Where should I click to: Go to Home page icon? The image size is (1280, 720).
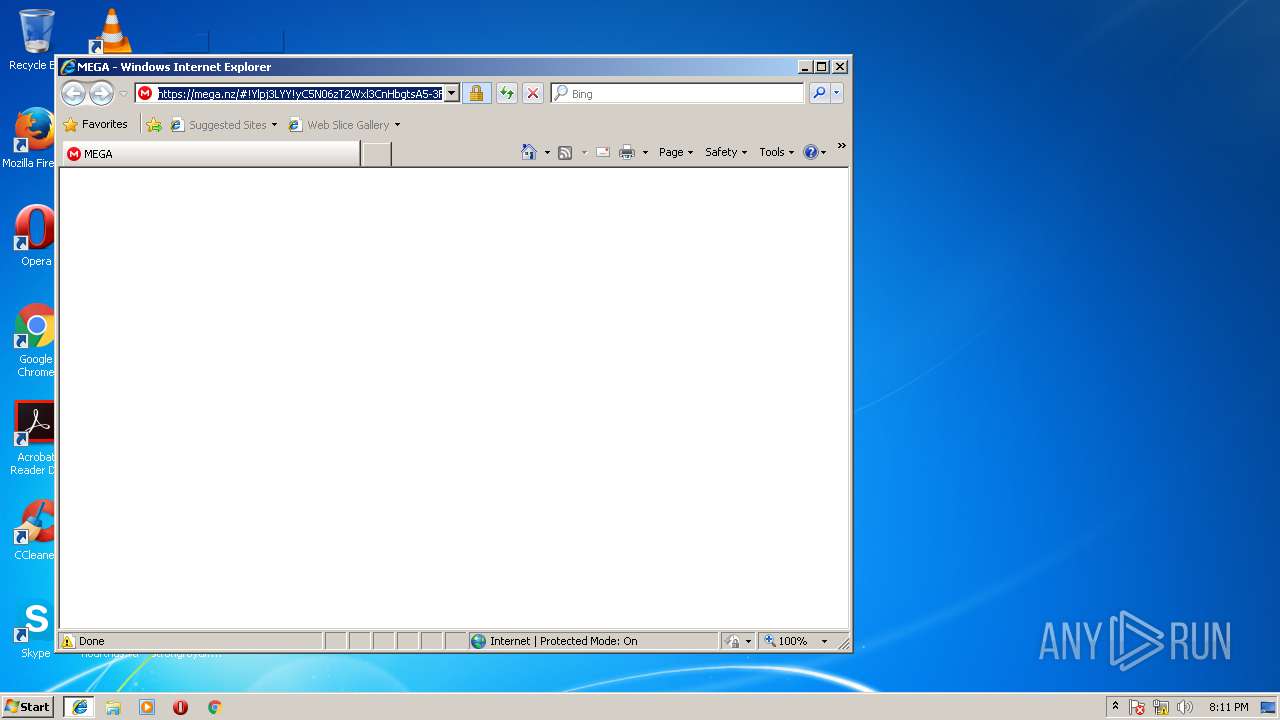529,152
